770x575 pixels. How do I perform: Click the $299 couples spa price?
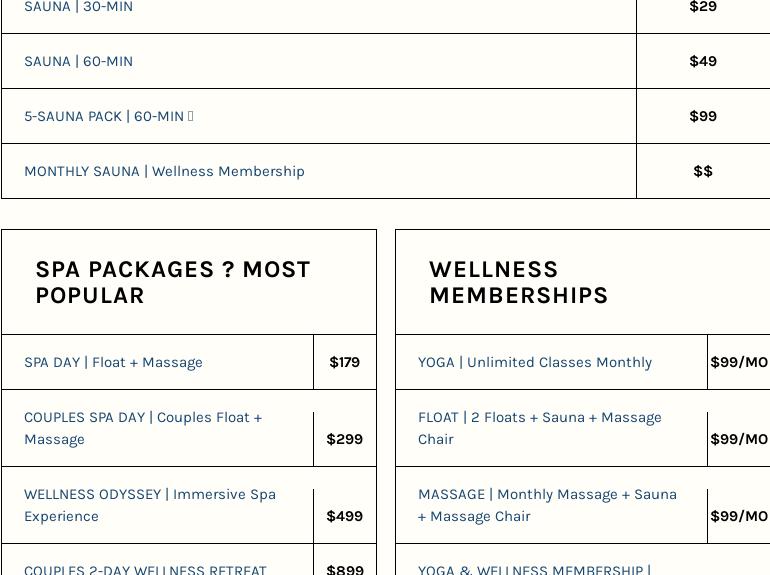coord(344,439)
